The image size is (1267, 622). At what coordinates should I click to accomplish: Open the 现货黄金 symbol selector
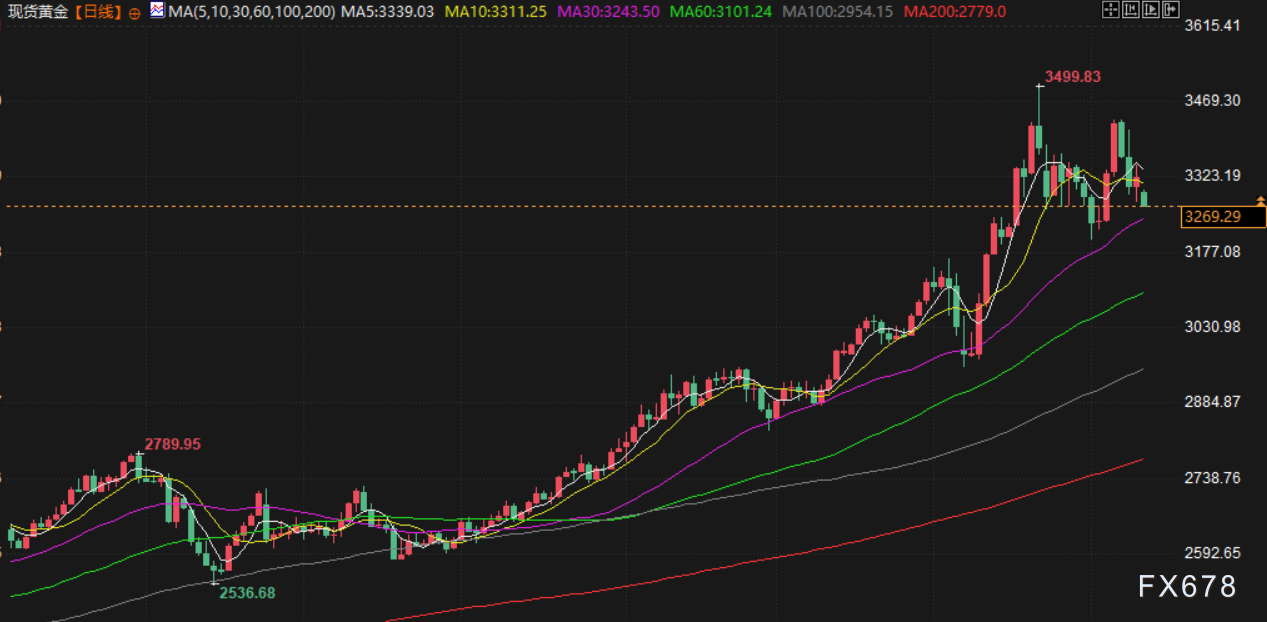point(39,12)
